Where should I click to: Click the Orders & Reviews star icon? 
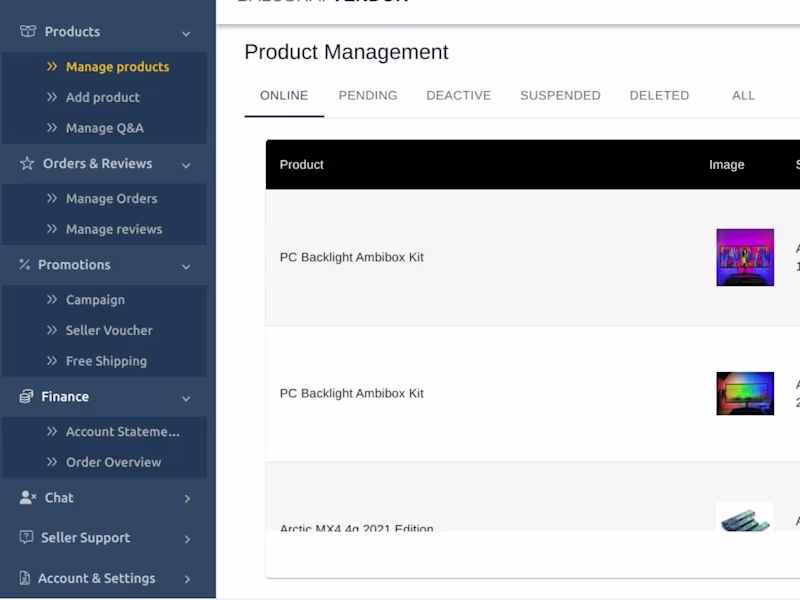point(27,163)
